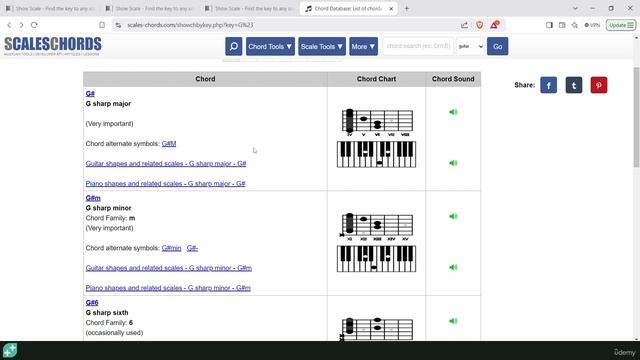Open the Brave wallet icon
Viewport: 640px width, 360px height.
click(562, 25)
